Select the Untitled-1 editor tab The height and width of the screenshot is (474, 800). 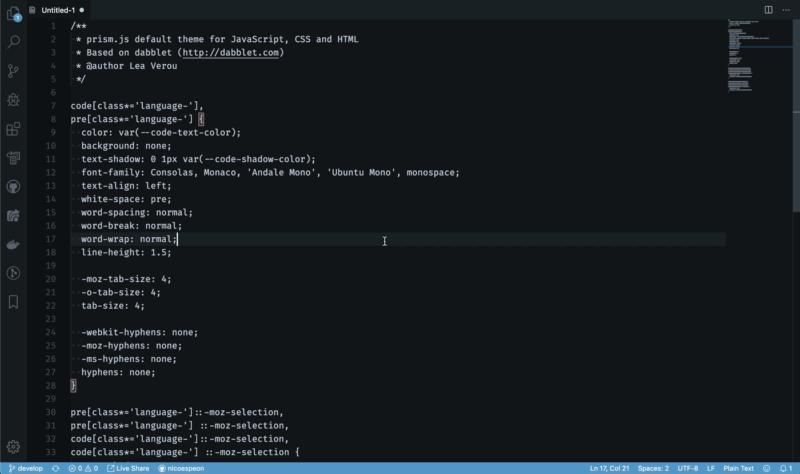click(x=58, y=10)
